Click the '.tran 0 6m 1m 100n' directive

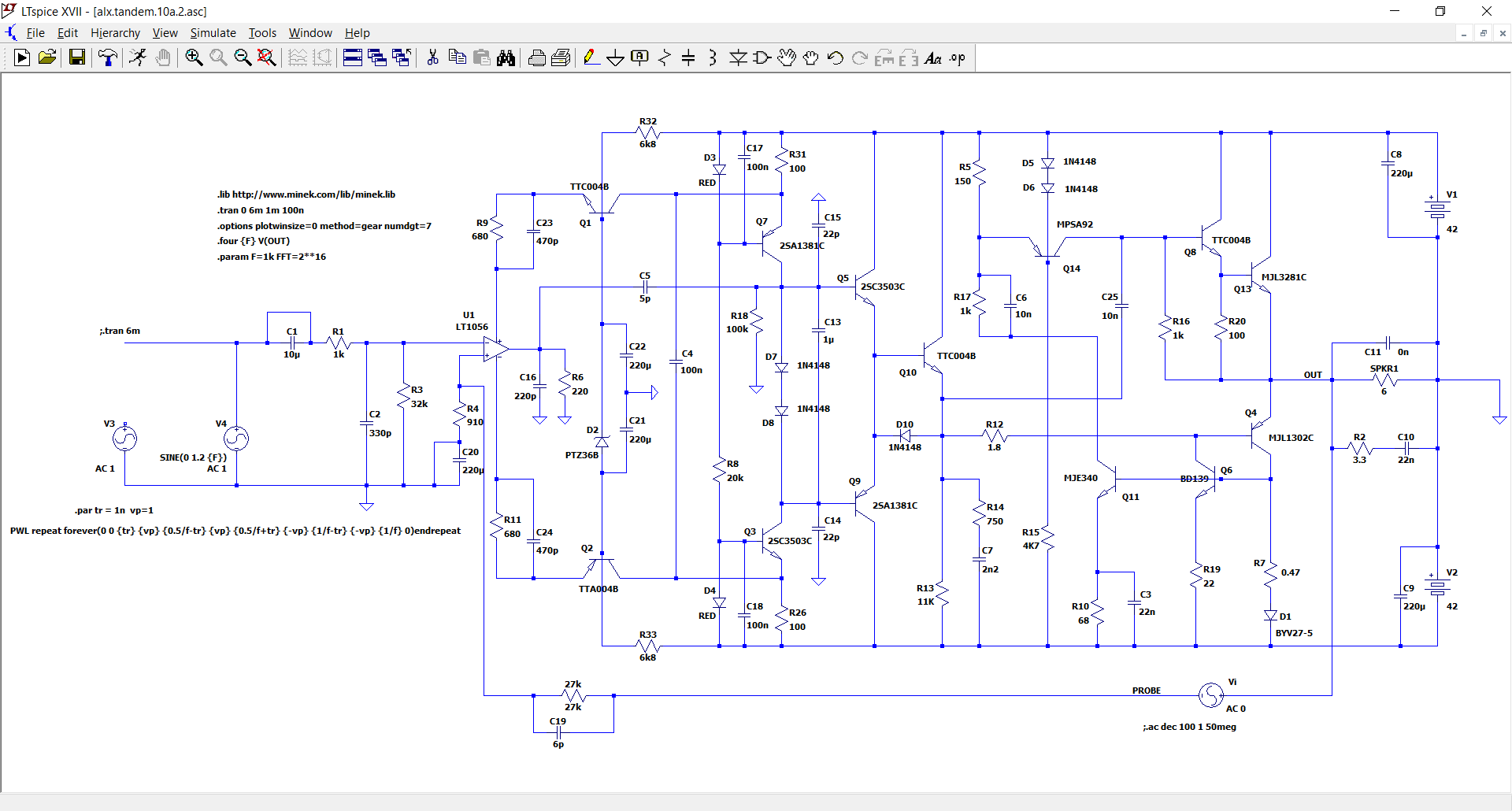(x=261, y=210)
